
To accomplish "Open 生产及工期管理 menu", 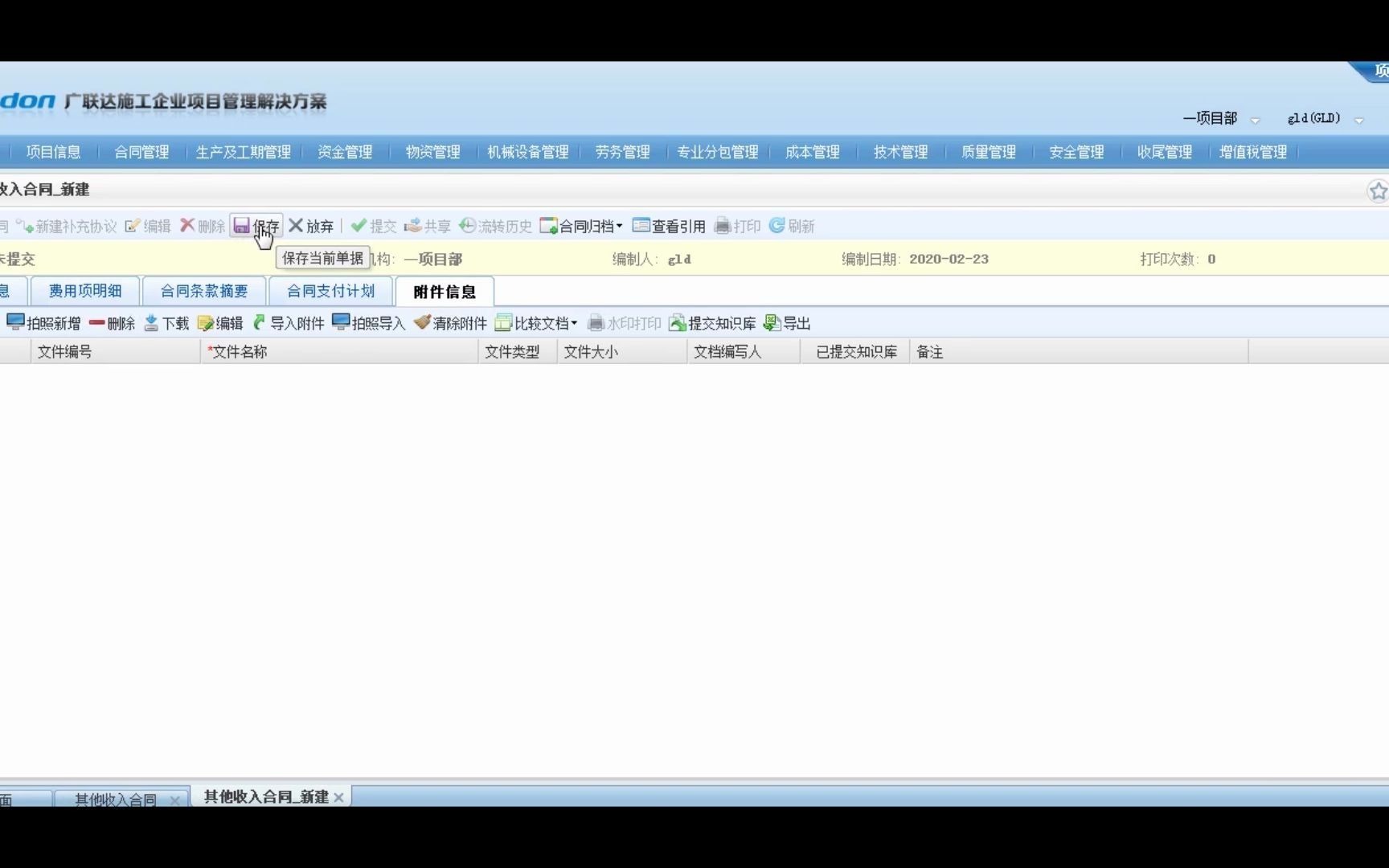I will pos(244,152).
